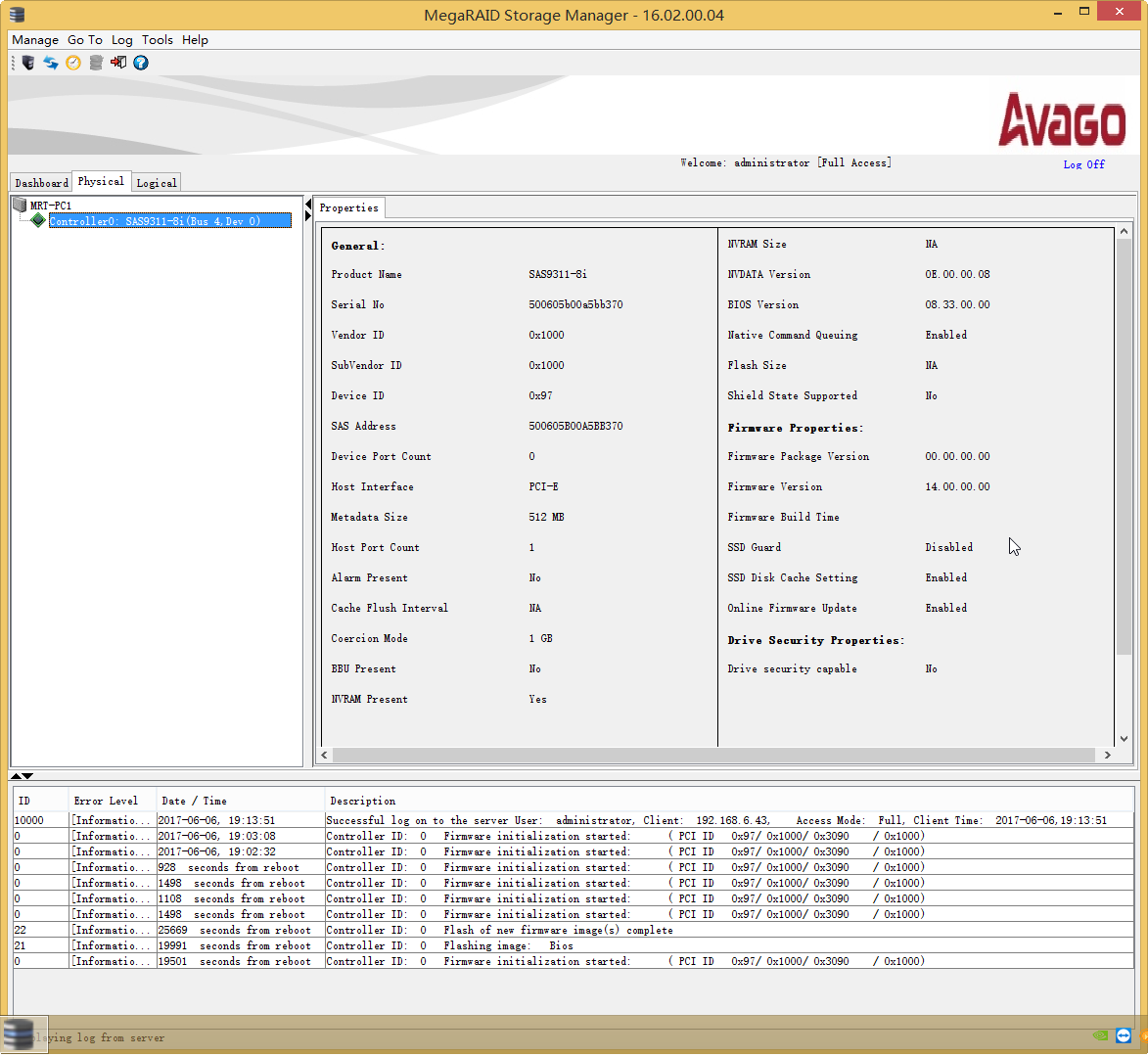Click the 'Welcome: administrator [Full Access]' text
Viewport: 1148px width, 1057px height.
point(786,163)
